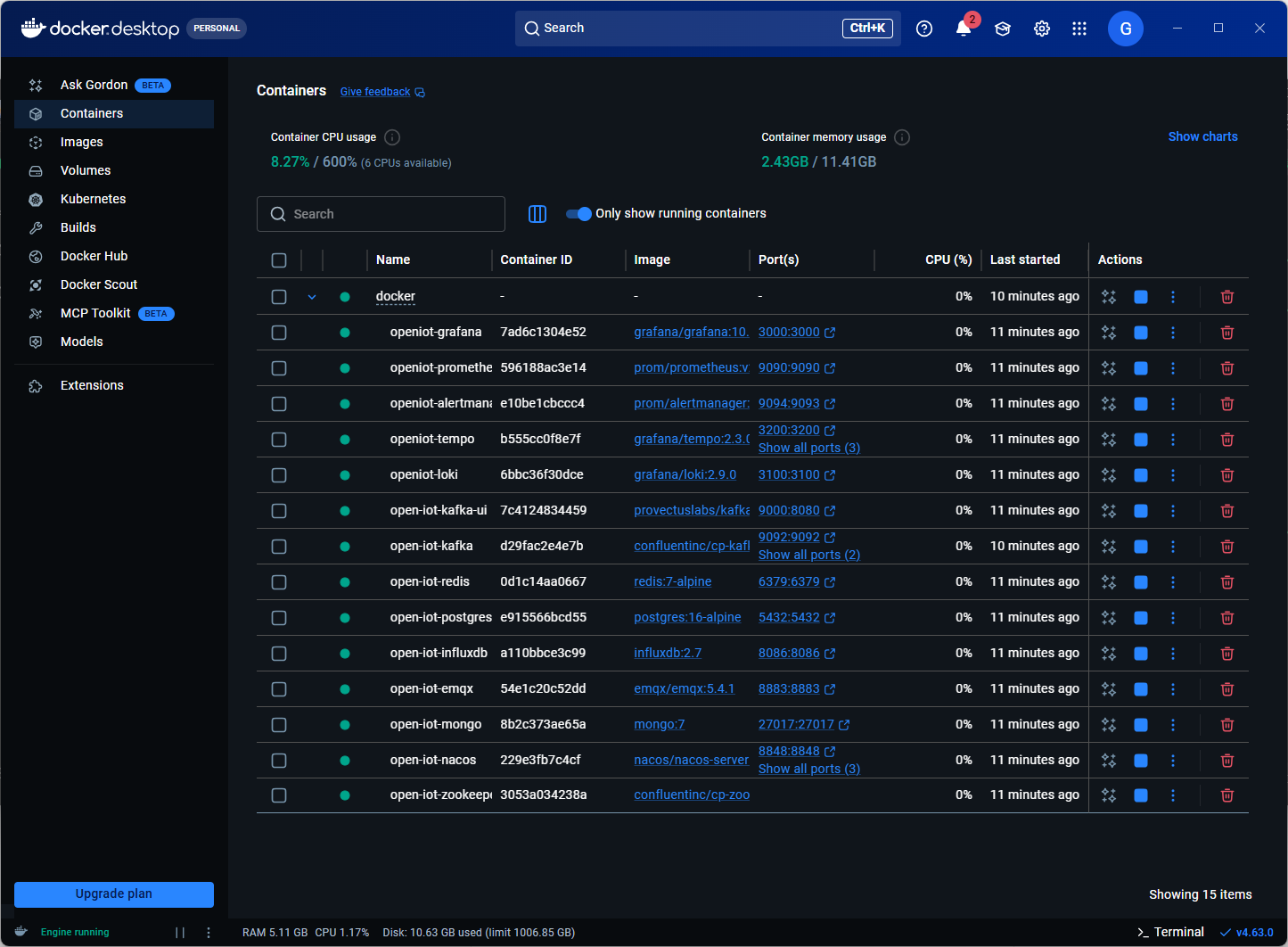Open engine options menu in status bar
The image size is (1288, 947).
pos(209,933)
